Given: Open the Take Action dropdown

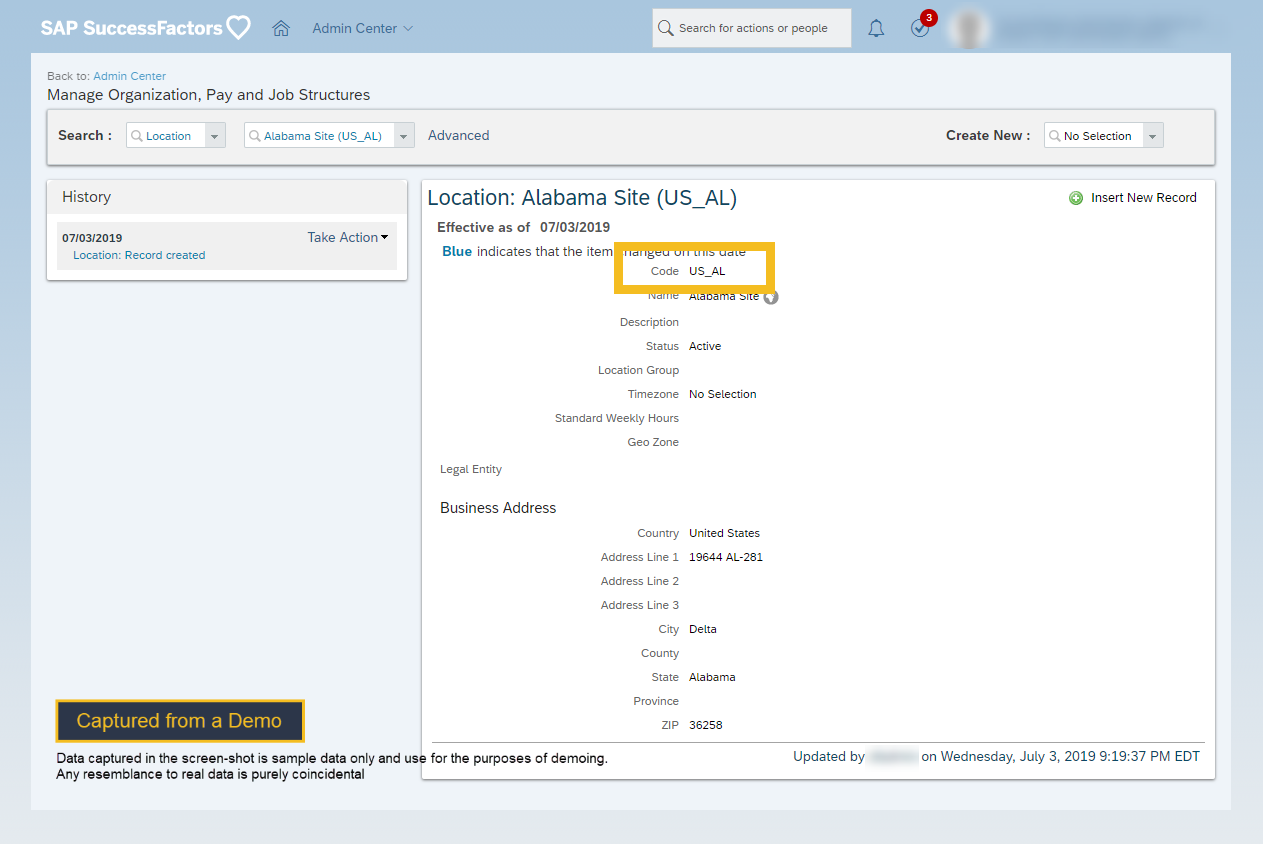Looking at the screenshot, I should pos(348,237).
